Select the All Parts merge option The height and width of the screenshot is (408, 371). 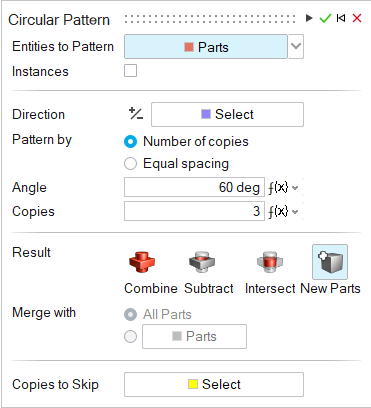(130, 314)
